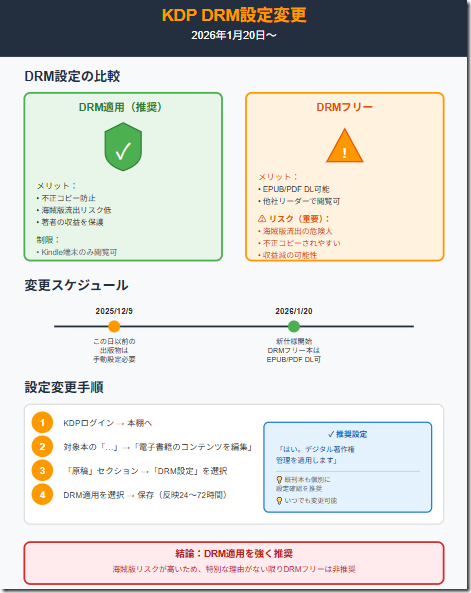The width and height of the screenshot is (471, 593).
Task: Click the DRM設定の比較 heading
Action: click(x=72, y=76)
